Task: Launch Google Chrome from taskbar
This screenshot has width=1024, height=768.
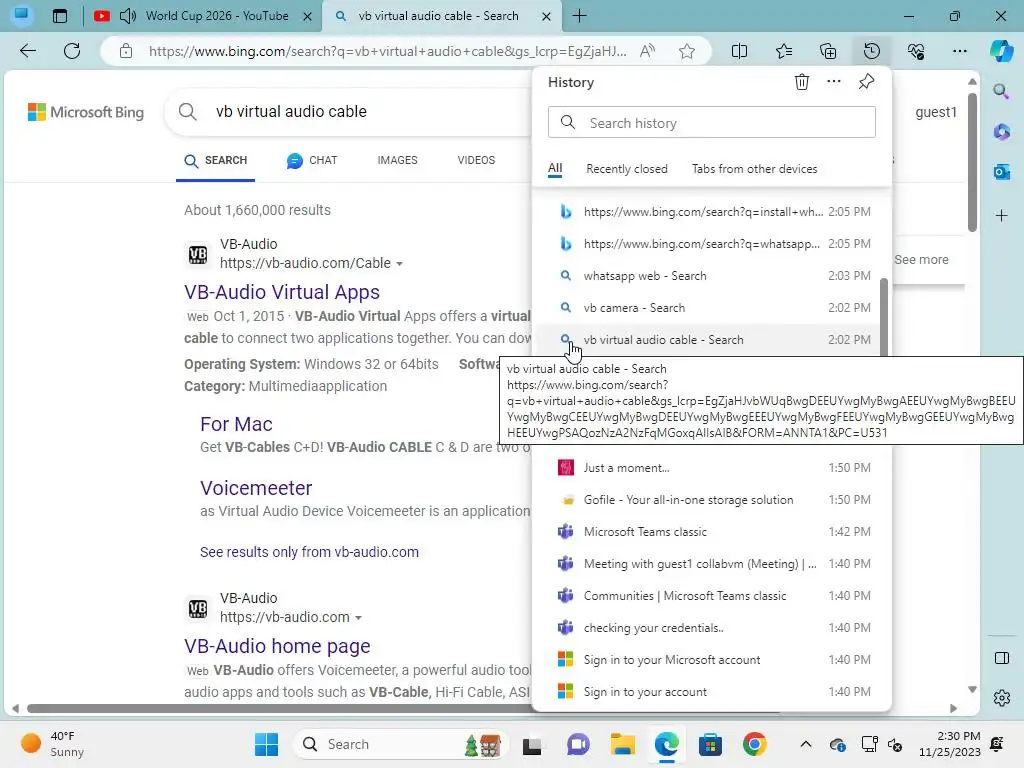Action: point(754,744)
